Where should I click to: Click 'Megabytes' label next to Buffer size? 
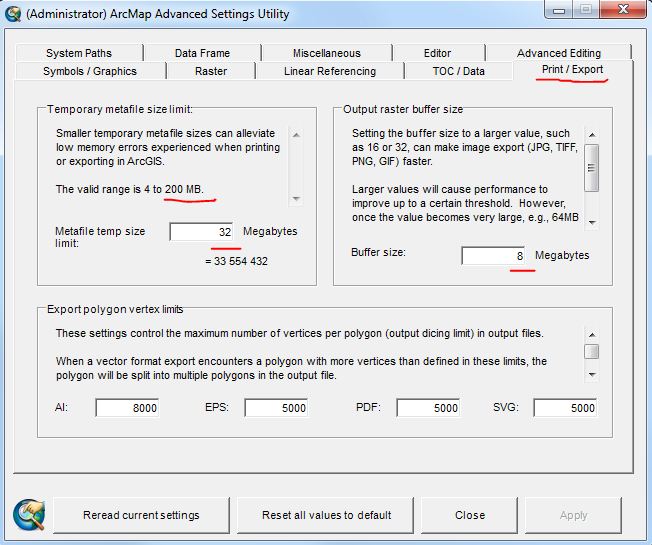pyautogui.click(x=562, y=255)
